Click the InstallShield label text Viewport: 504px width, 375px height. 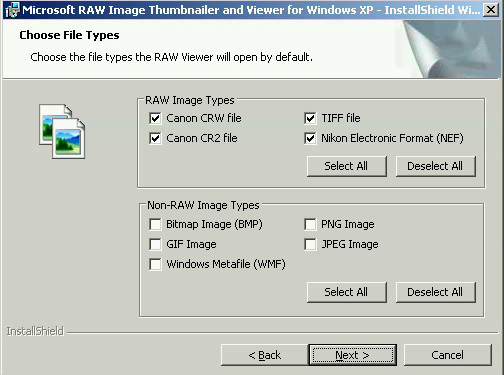point(35,331)
